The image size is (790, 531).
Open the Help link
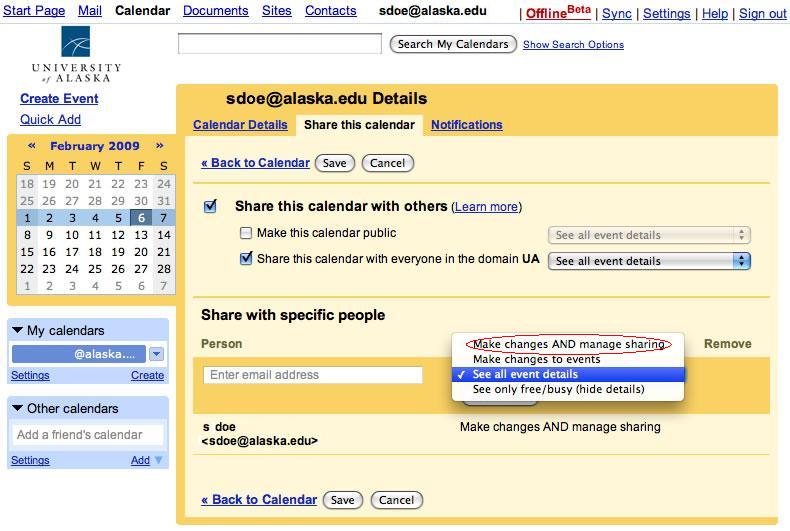tap(715, 14)
